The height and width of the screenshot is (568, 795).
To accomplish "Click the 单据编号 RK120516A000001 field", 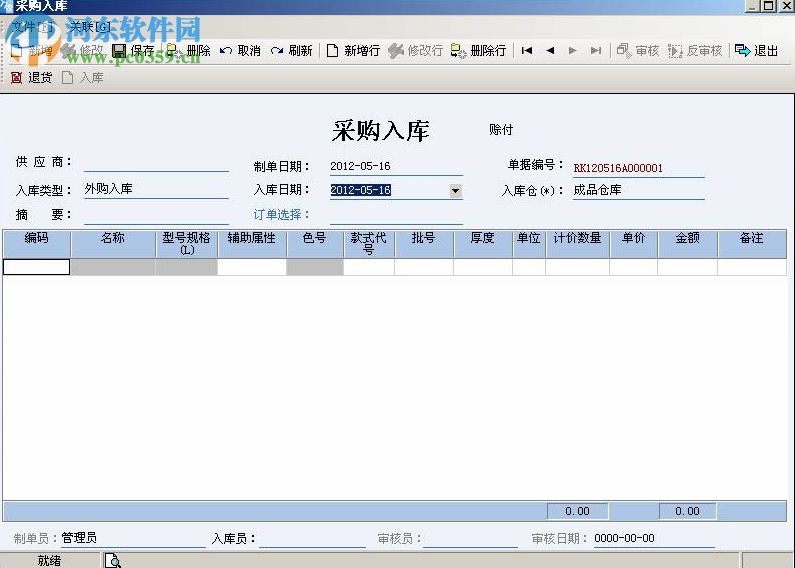I will [638, 168].
